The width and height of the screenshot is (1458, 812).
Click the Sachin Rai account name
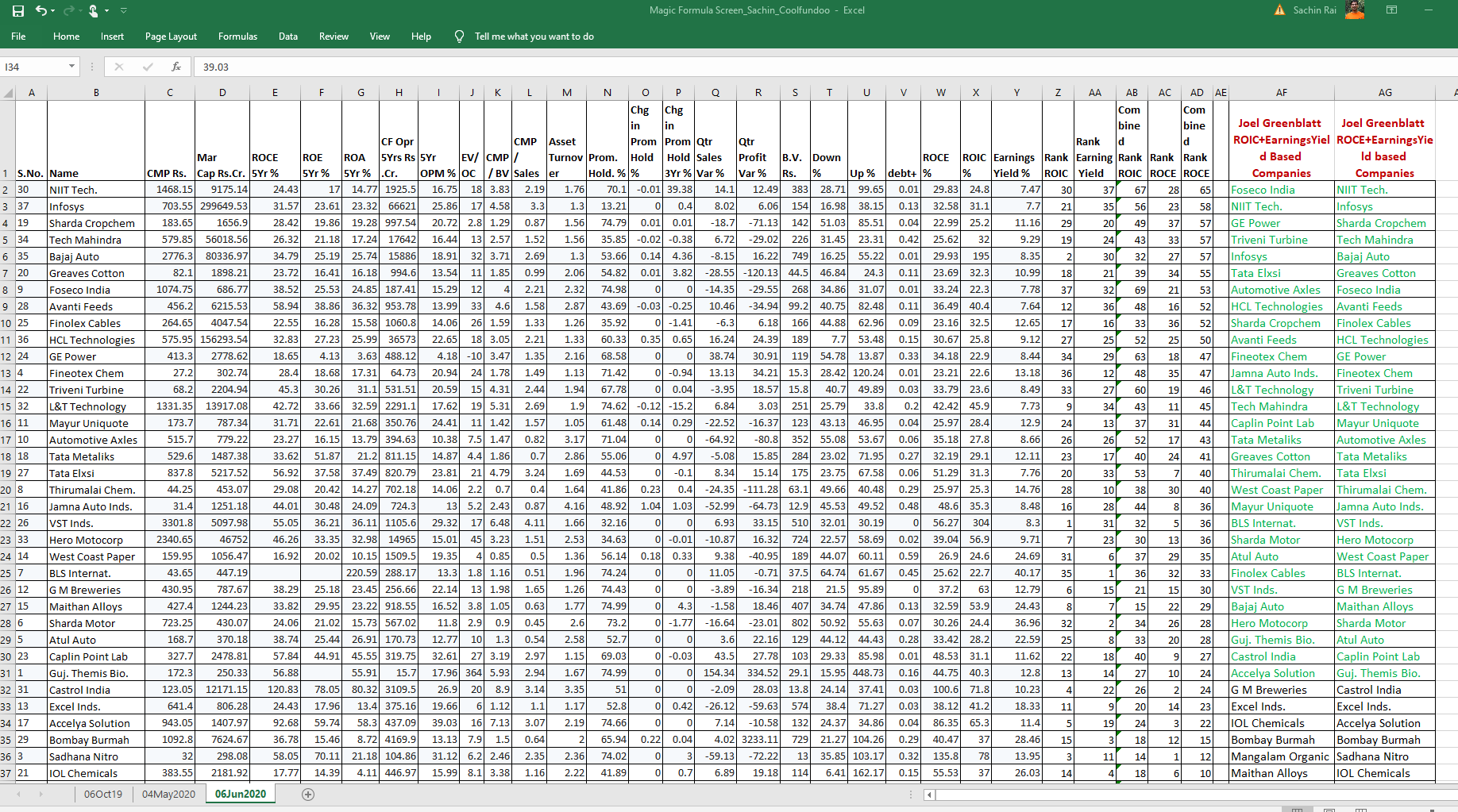(x=1314, y=10)
